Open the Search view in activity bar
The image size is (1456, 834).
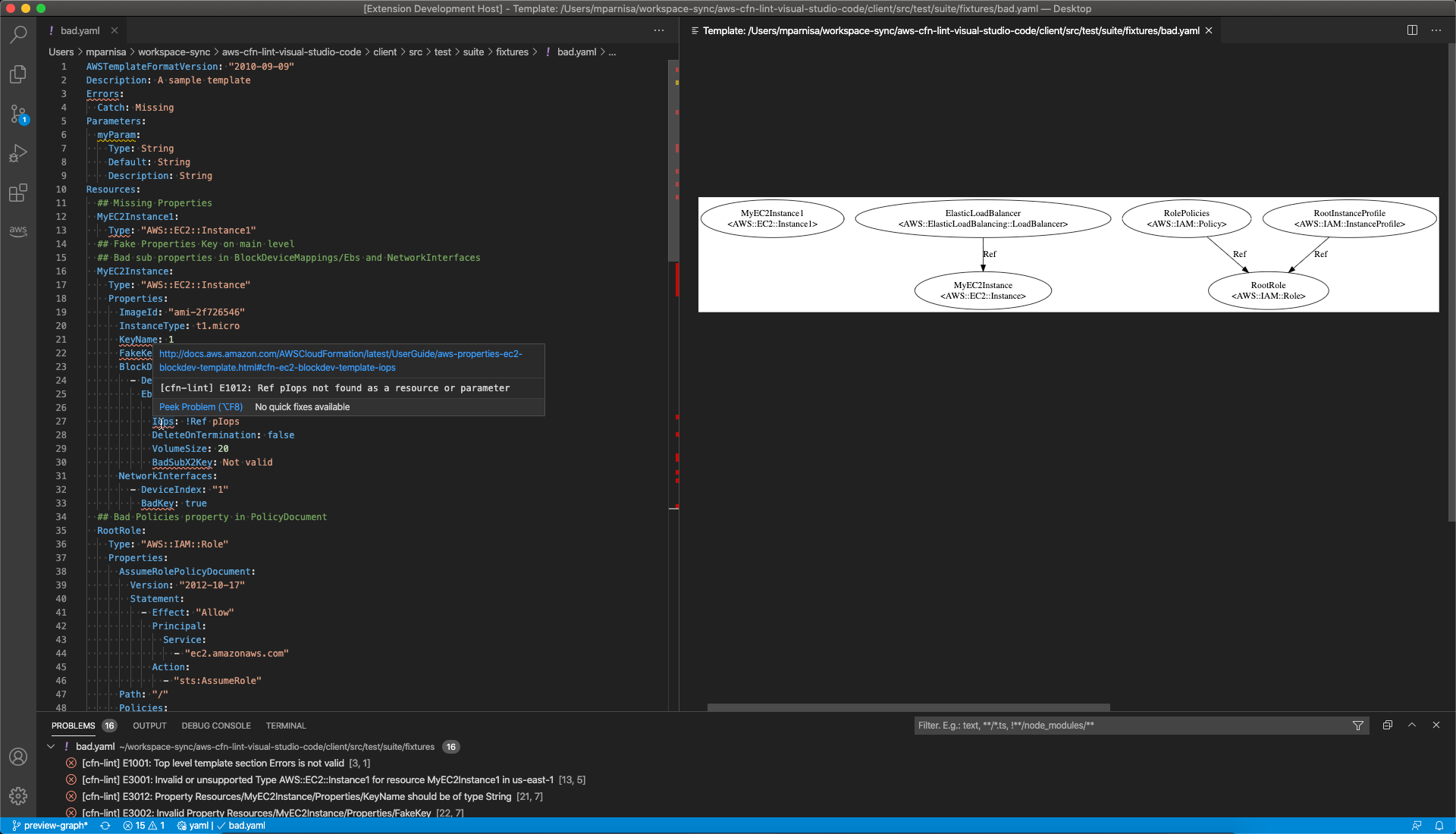18,34
